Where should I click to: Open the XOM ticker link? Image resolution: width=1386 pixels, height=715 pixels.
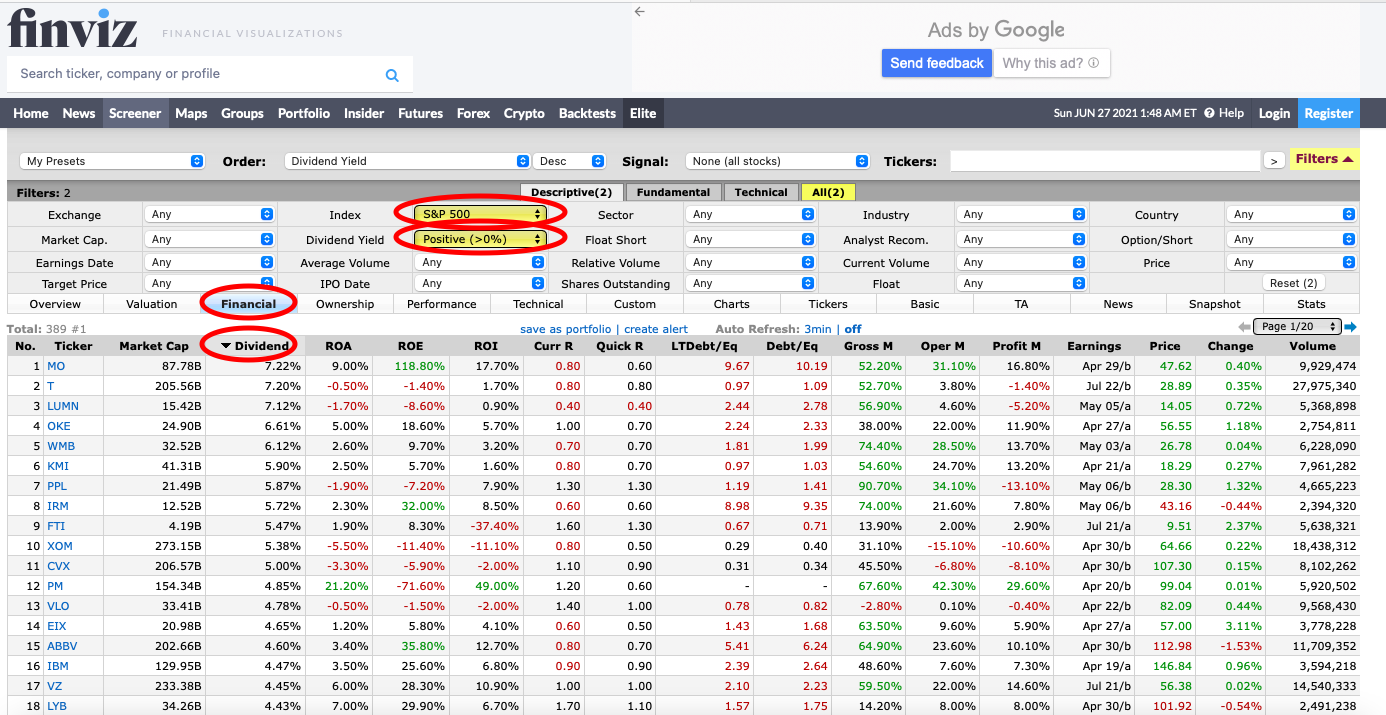60,546
